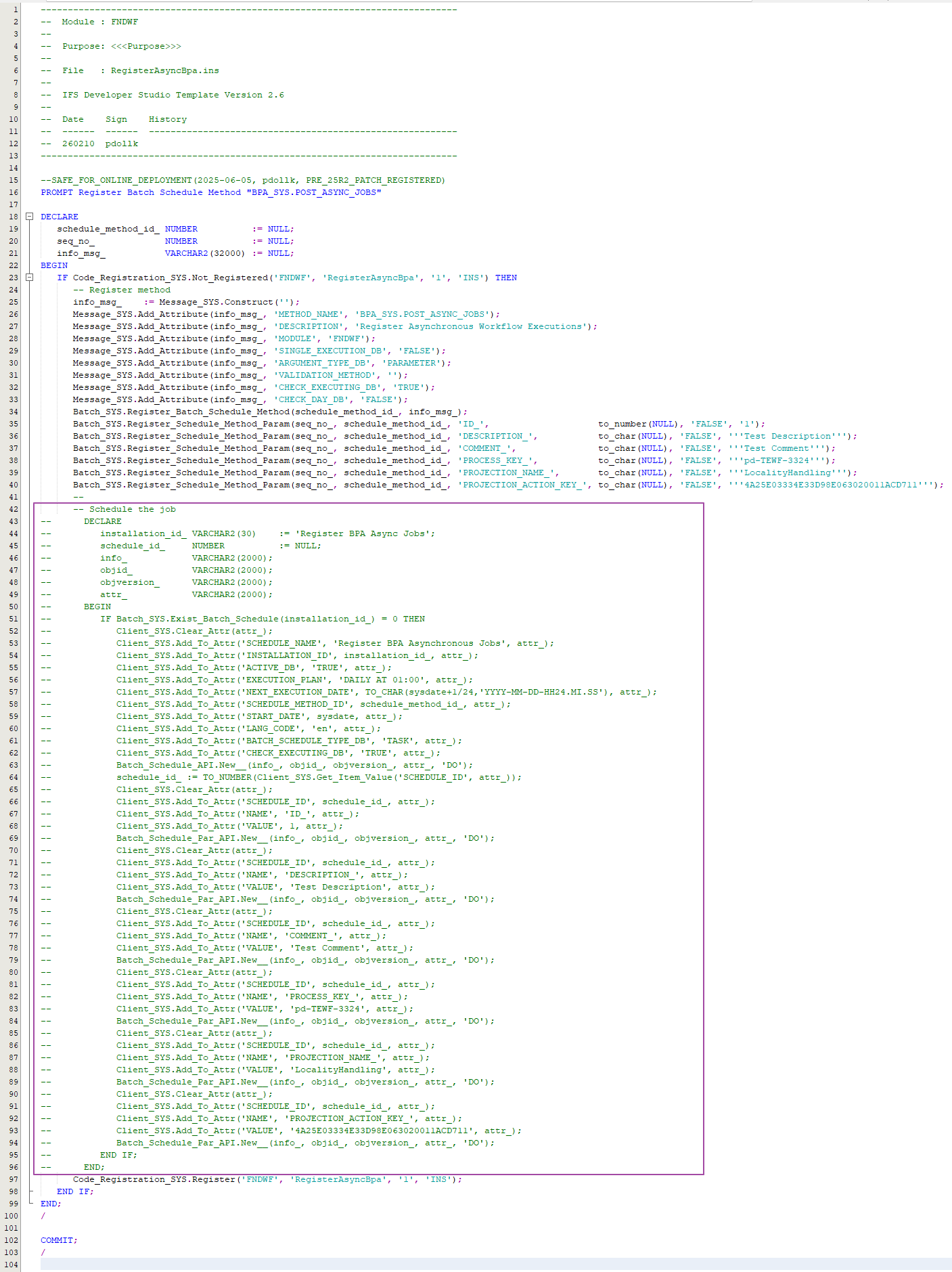Viewport: 952px width, 1272px height.
Task: Click the '-- Schedule the job' comment
Action: coord(124,509)
